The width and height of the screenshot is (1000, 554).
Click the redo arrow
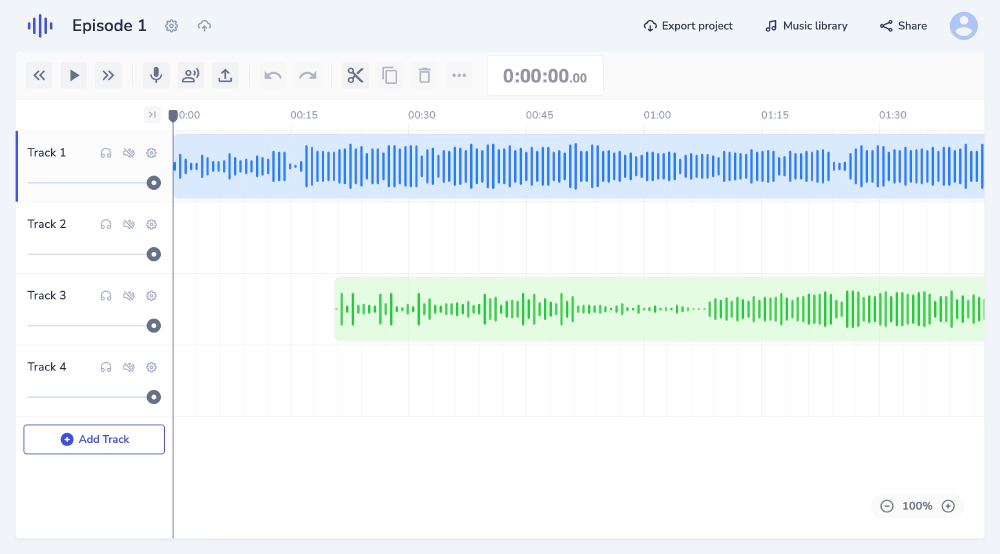pos(307,75)
